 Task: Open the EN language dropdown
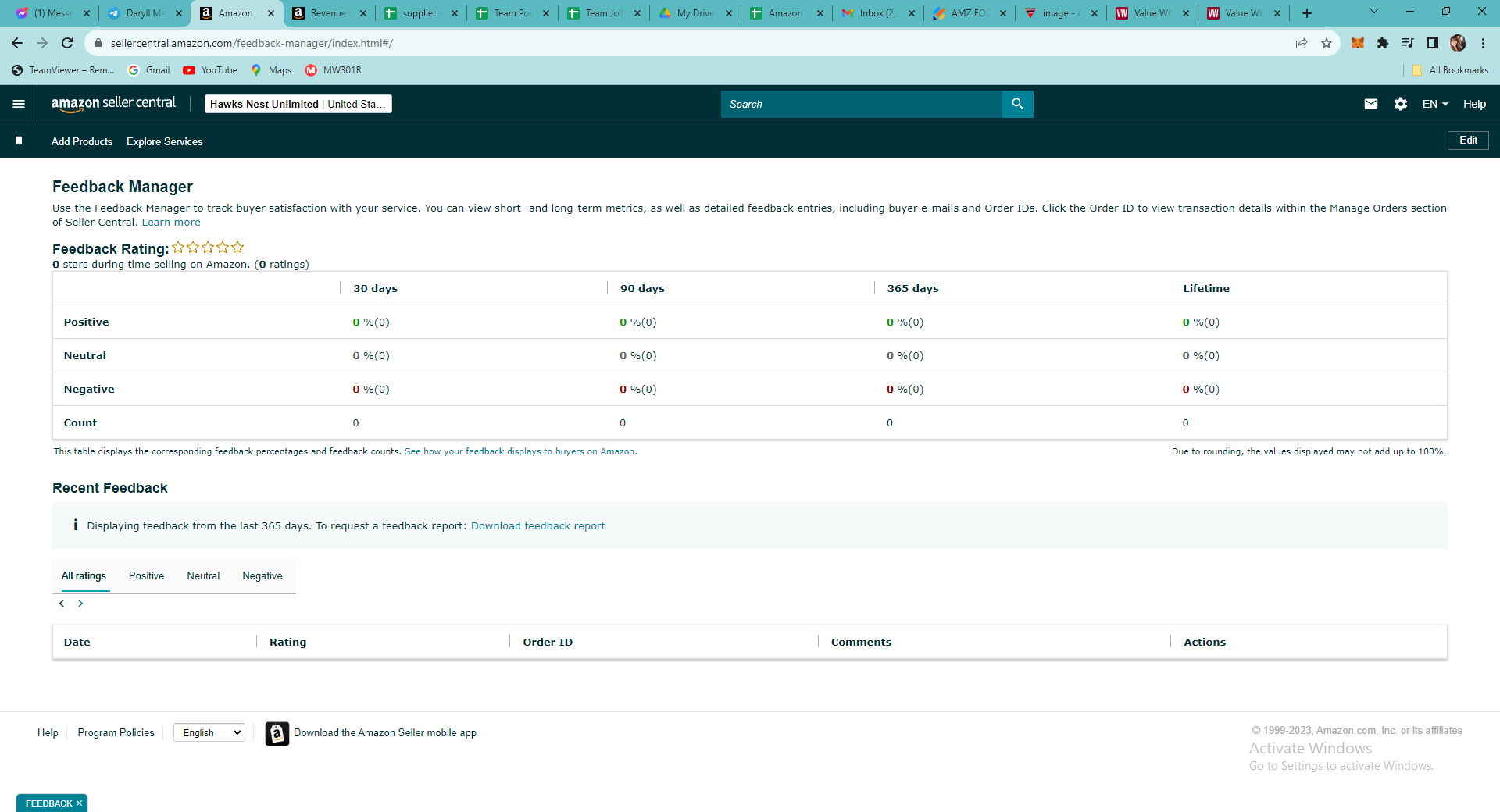tap(1435, 104)
